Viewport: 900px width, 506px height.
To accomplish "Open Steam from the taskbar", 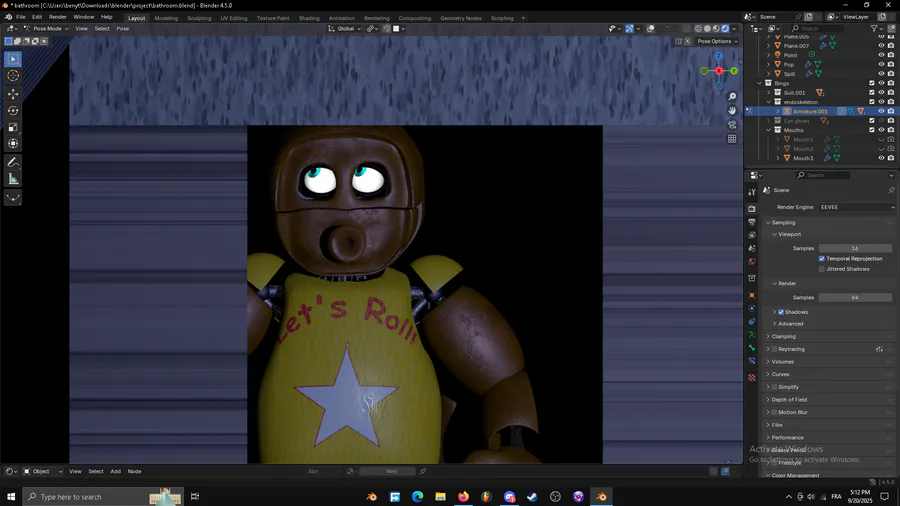I will (532, 497).
